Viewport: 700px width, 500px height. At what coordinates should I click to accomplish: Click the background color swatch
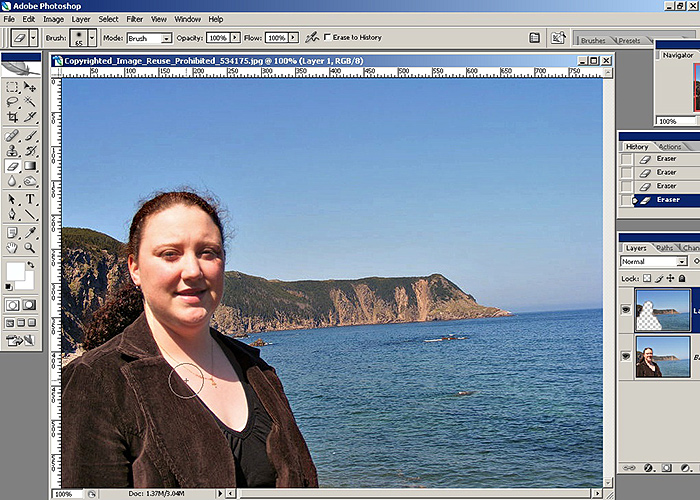click(28, 283)
